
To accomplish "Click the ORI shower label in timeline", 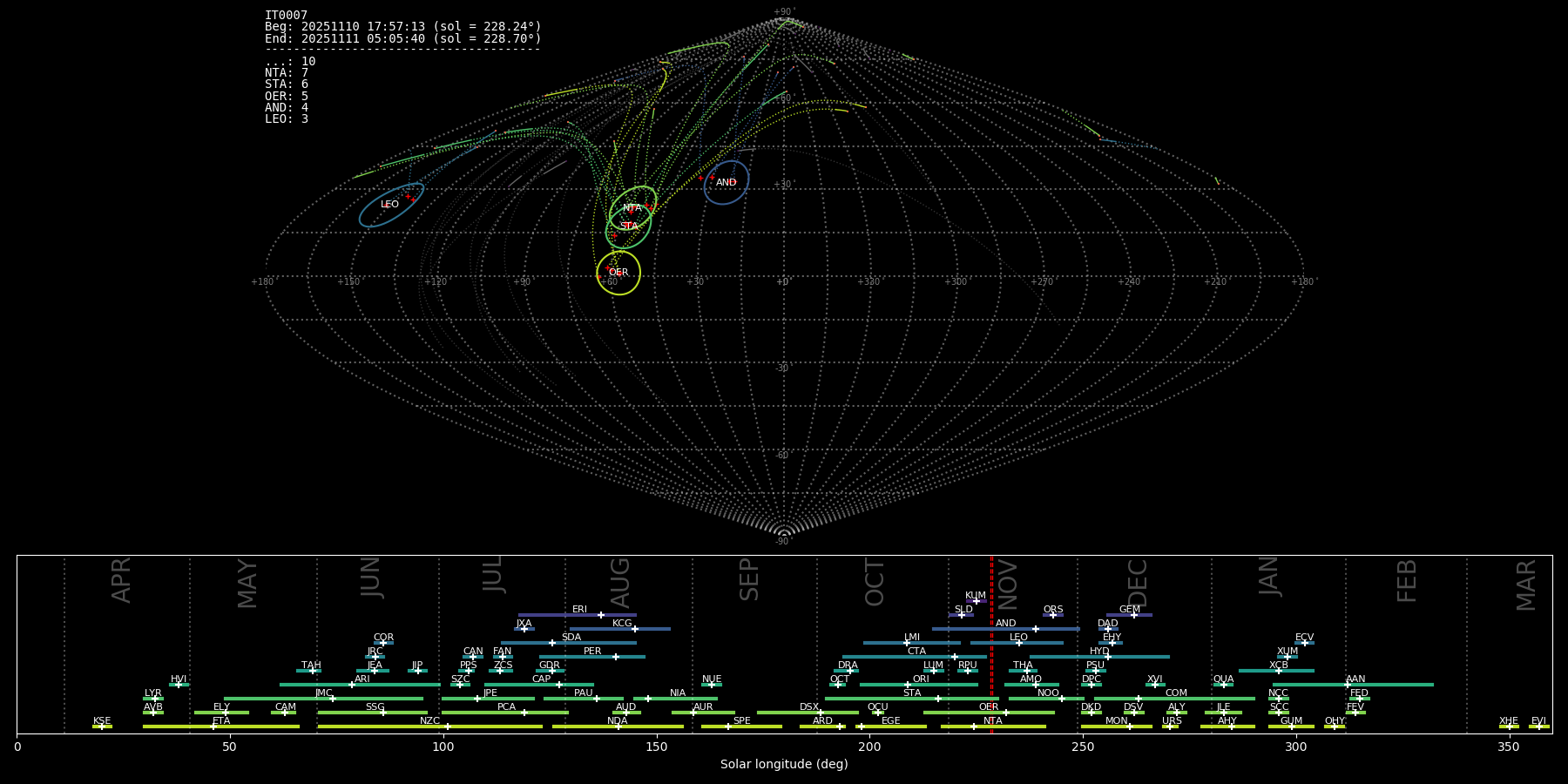I will point(921,679).
